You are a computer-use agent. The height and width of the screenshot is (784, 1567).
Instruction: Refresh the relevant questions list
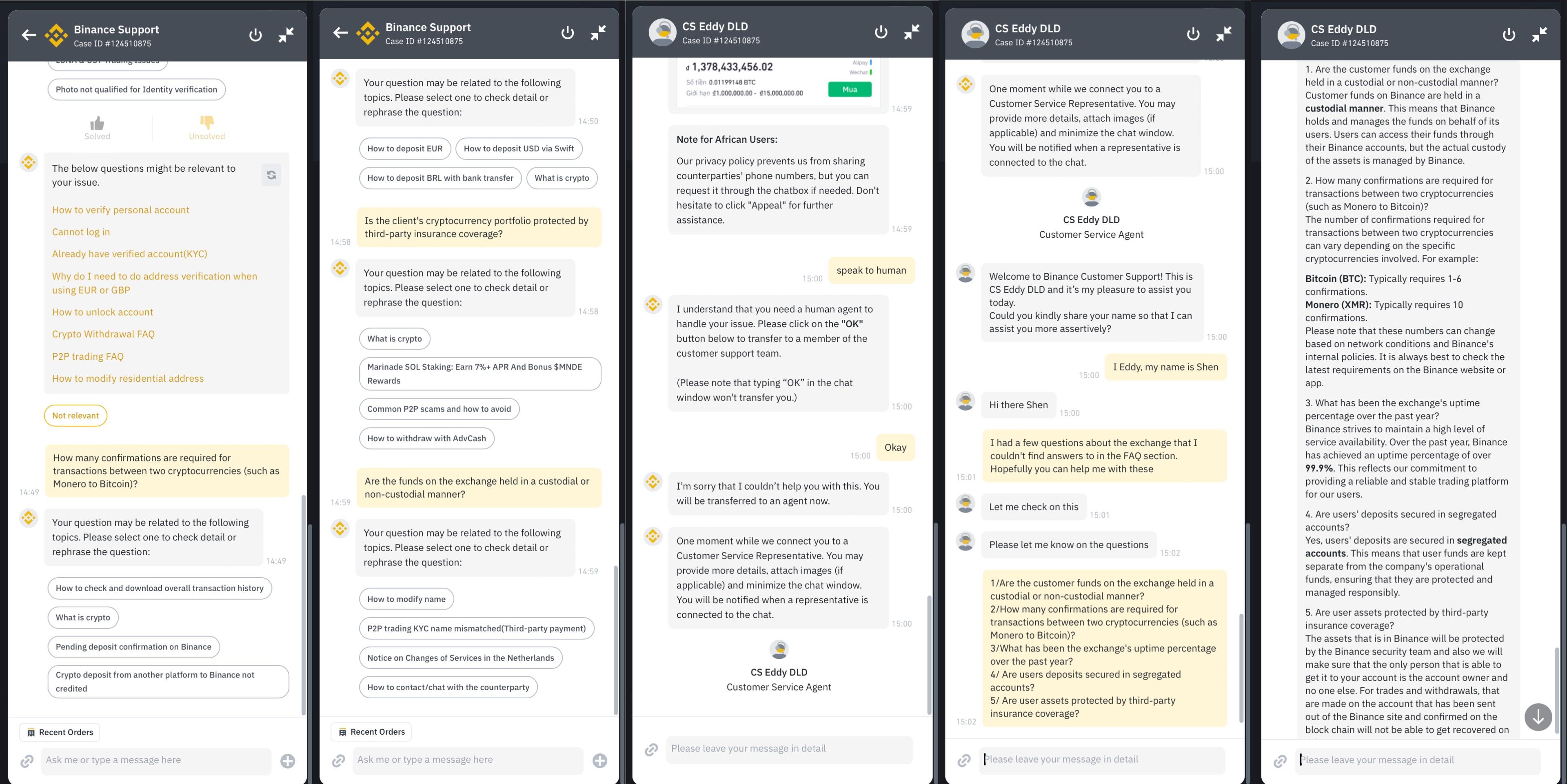point(271,175)
